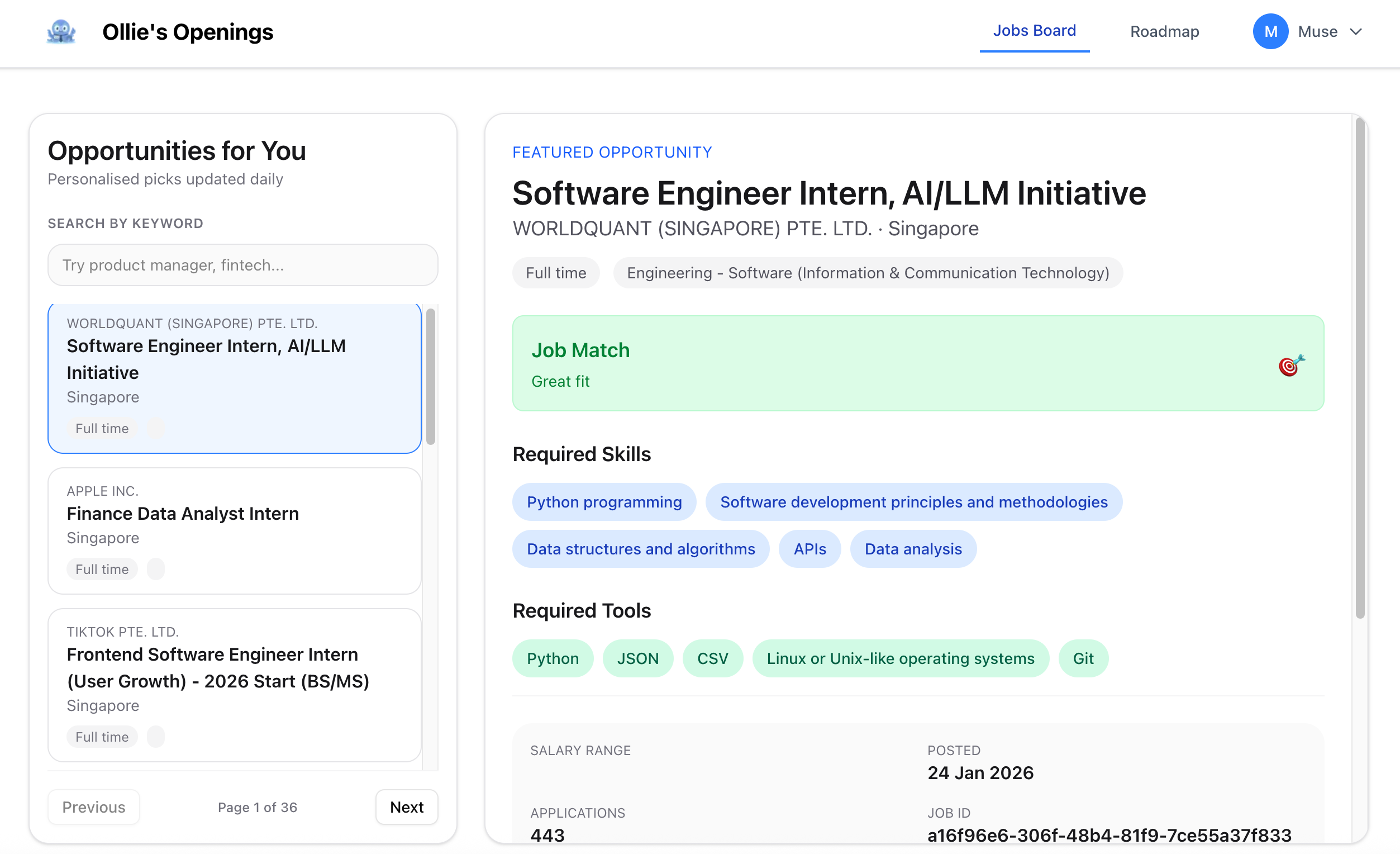Expand the Muse account dropdown chevron

click(1356, 32)
